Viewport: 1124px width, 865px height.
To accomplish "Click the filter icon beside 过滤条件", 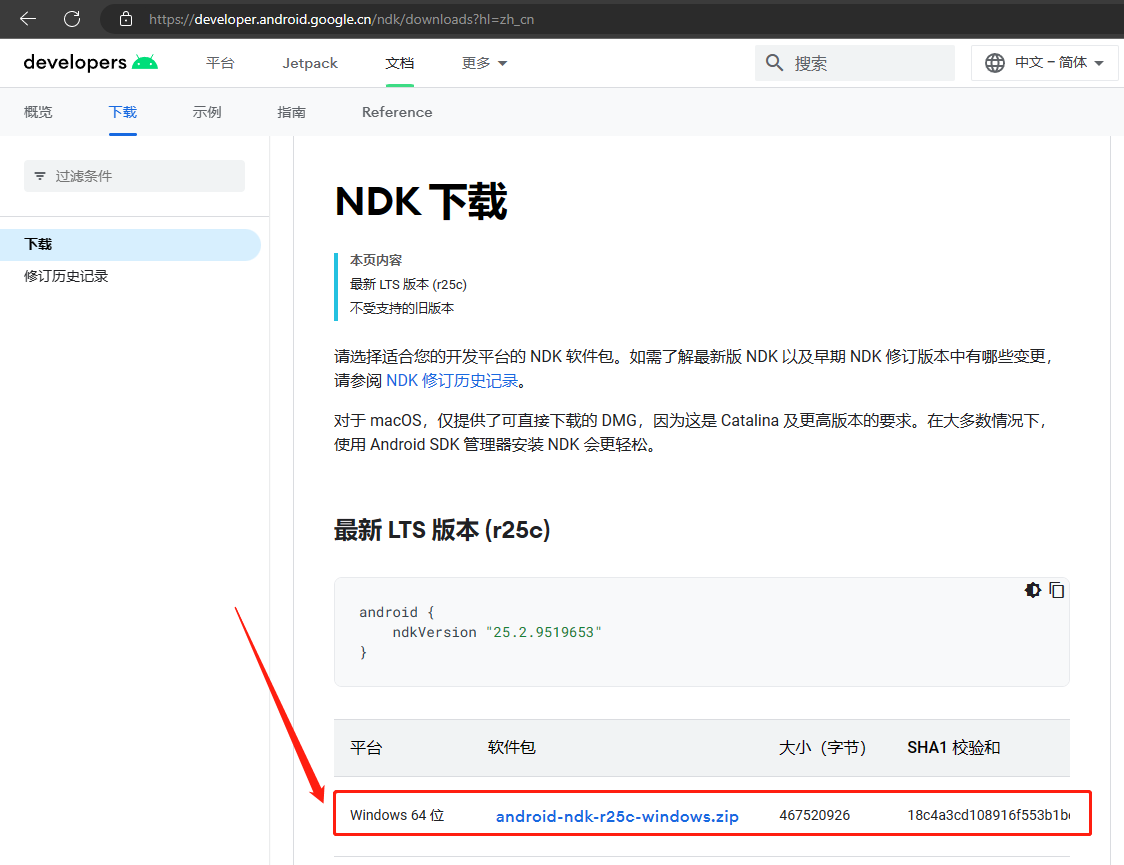I will pyautogui.click(x=40, y=175).
